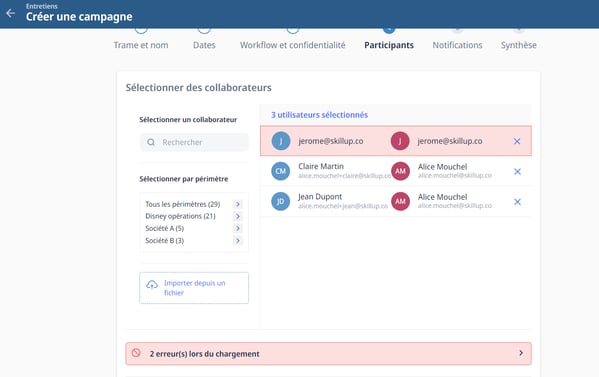599x377 pixels.
Task: Expand Disney opérations (21) perimeter
Action: (x=238, y=217)
